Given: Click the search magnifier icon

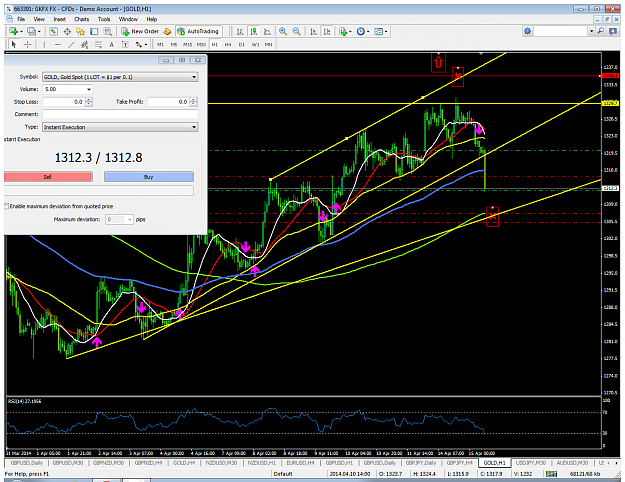Looking at the screenshot, I should click(601, 31).
